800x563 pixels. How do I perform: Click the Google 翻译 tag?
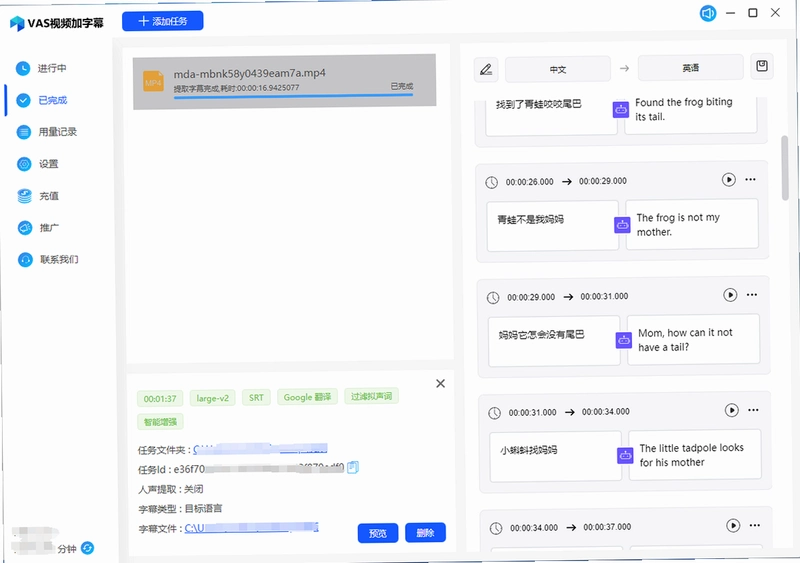tap(307, 397)
